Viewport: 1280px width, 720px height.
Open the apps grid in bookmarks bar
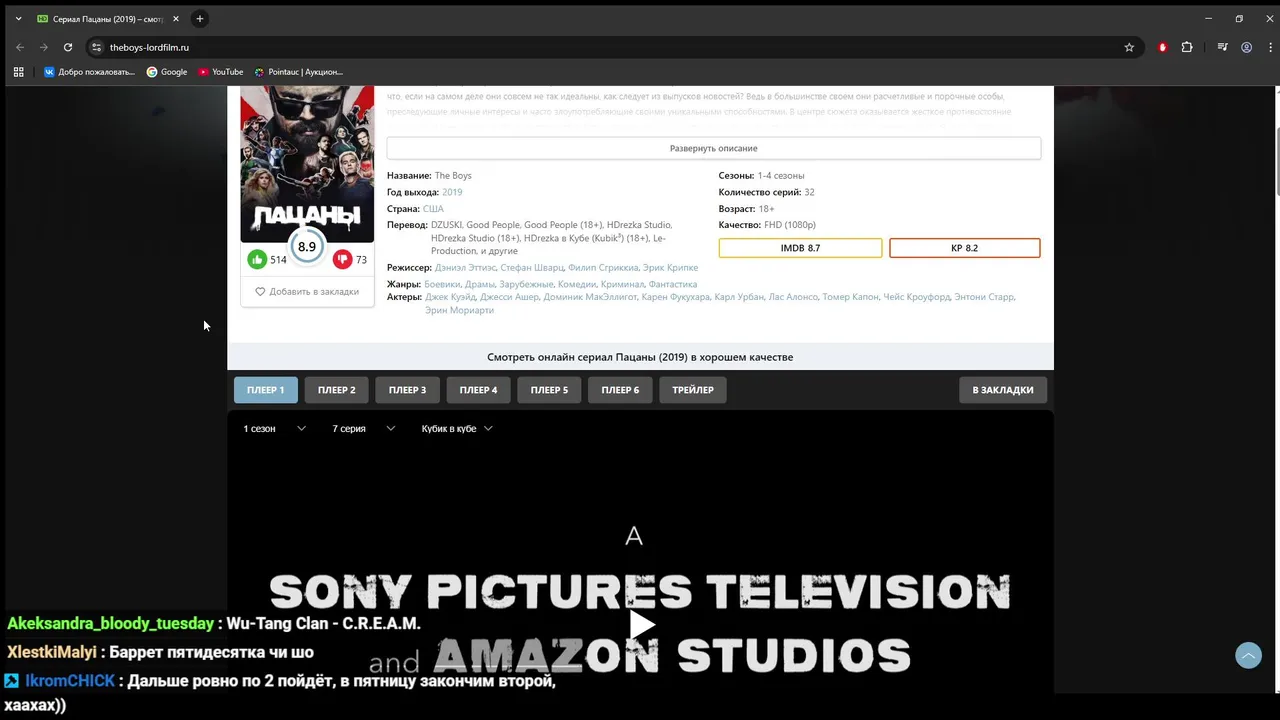tap(18, 72)
